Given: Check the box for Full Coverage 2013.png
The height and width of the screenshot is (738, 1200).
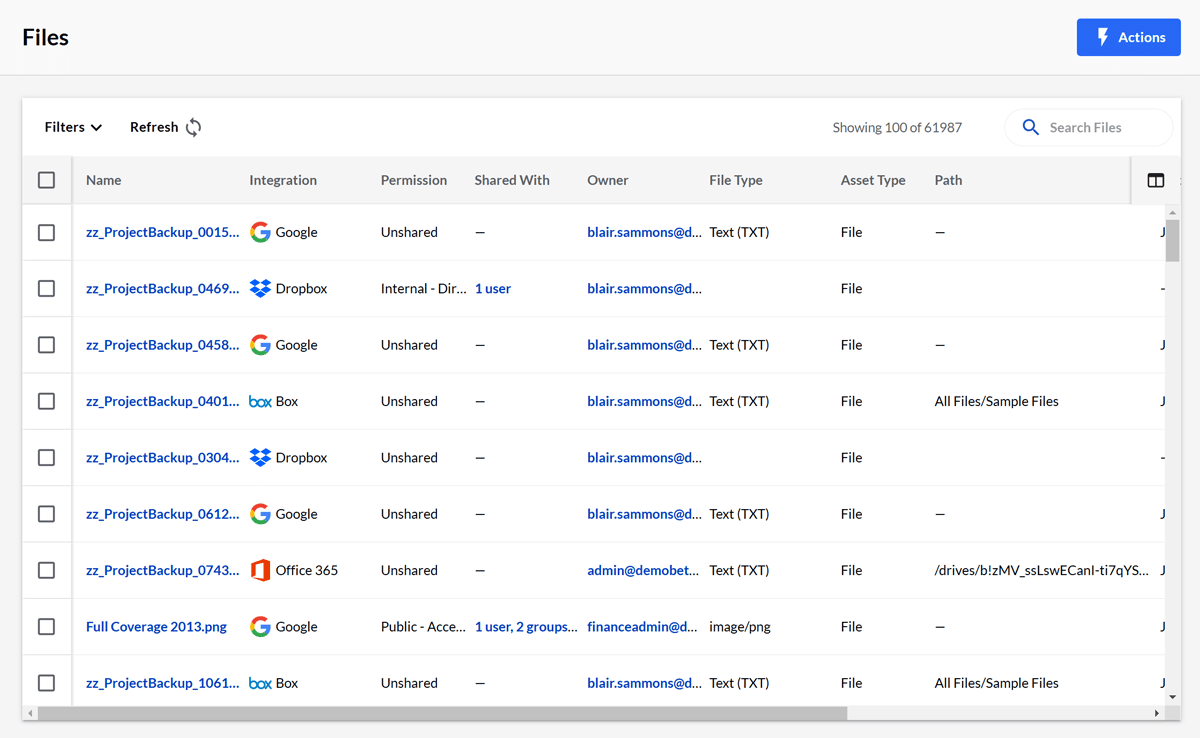Looking at the screenshot, I should pyautogui.click(x=47, y=626).
